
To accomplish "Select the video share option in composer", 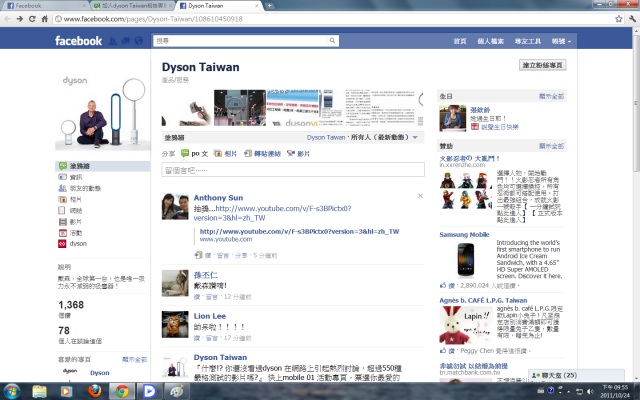I will coord(298,153).
